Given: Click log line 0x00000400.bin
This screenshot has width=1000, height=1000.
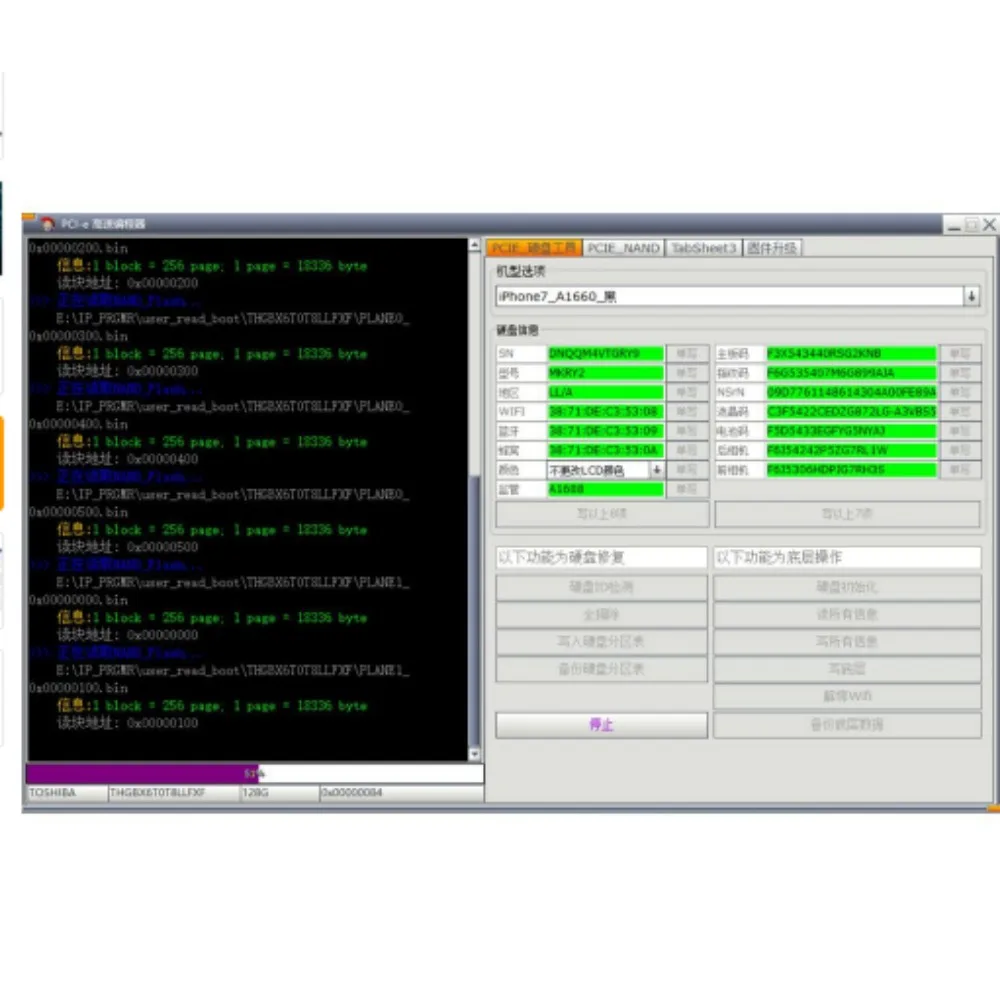Looking at the screenshot, I should coord(78,424).
